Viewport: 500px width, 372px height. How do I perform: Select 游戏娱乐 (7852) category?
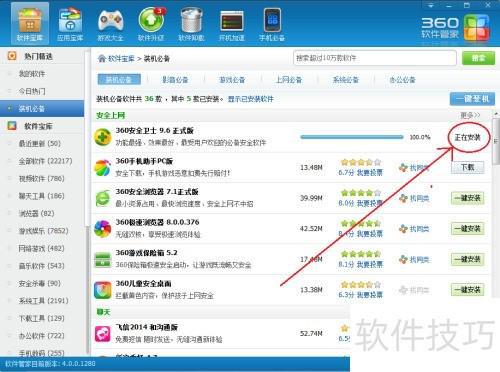point(42,231)
